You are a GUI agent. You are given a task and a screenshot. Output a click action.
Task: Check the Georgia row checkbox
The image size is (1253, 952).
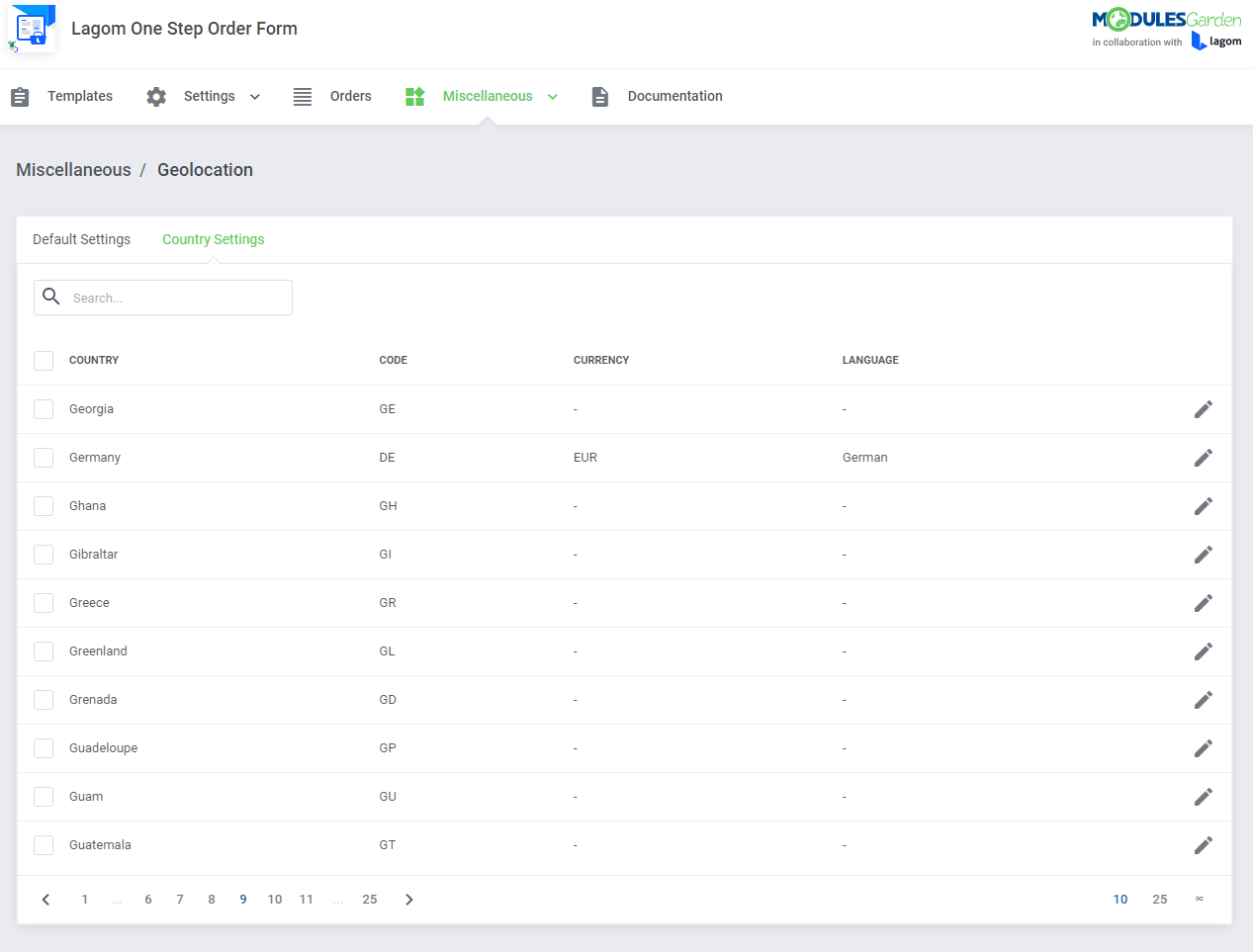click(x=44, y=409)
